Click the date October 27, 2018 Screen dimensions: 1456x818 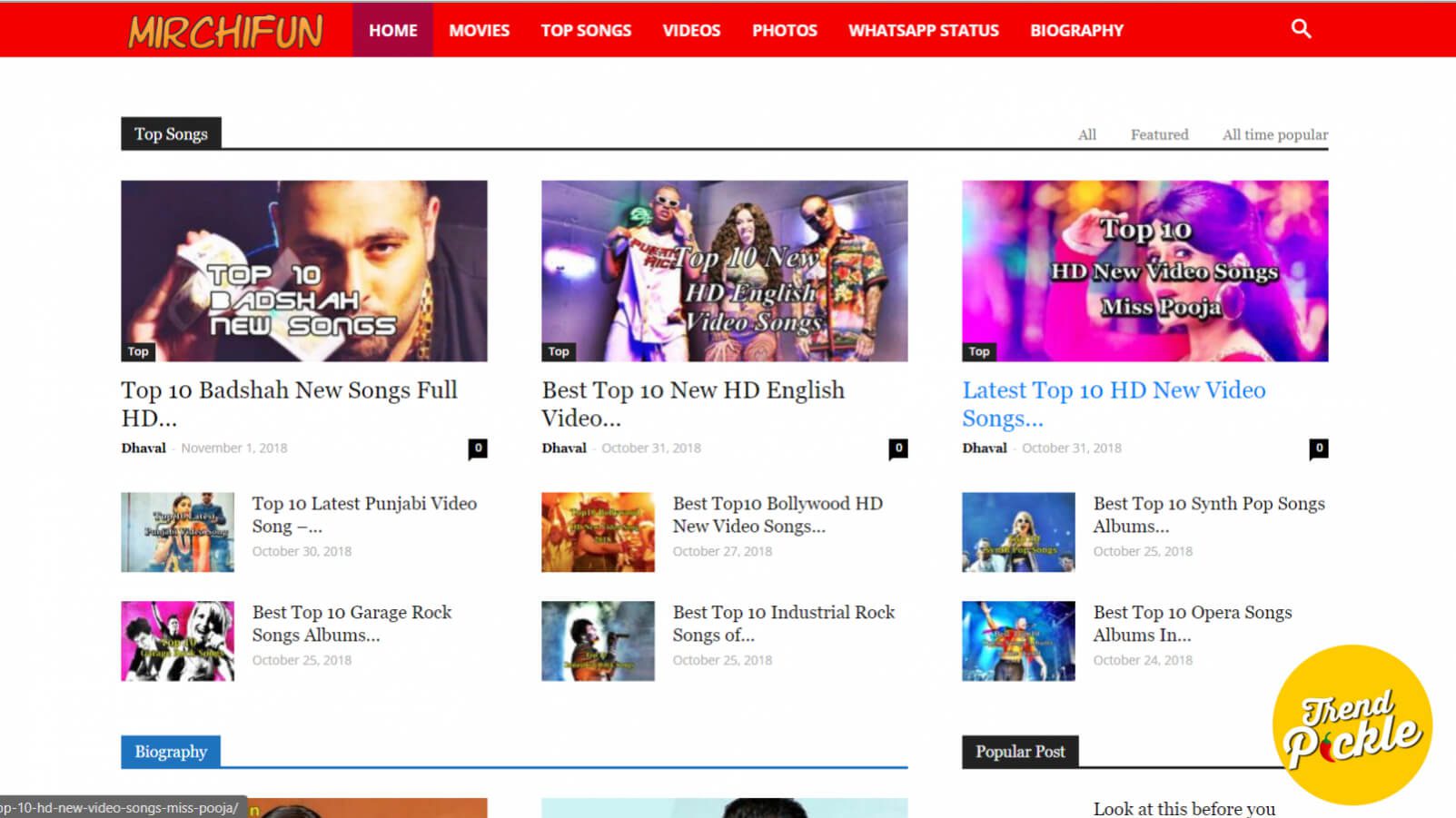click(x=722, y=551)
